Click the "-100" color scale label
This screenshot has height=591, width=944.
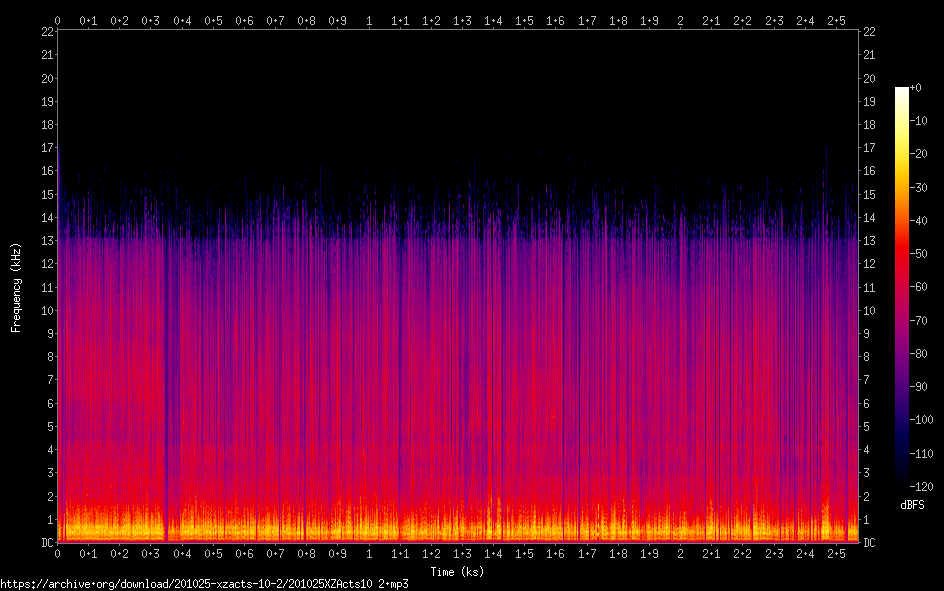(922, 420)
